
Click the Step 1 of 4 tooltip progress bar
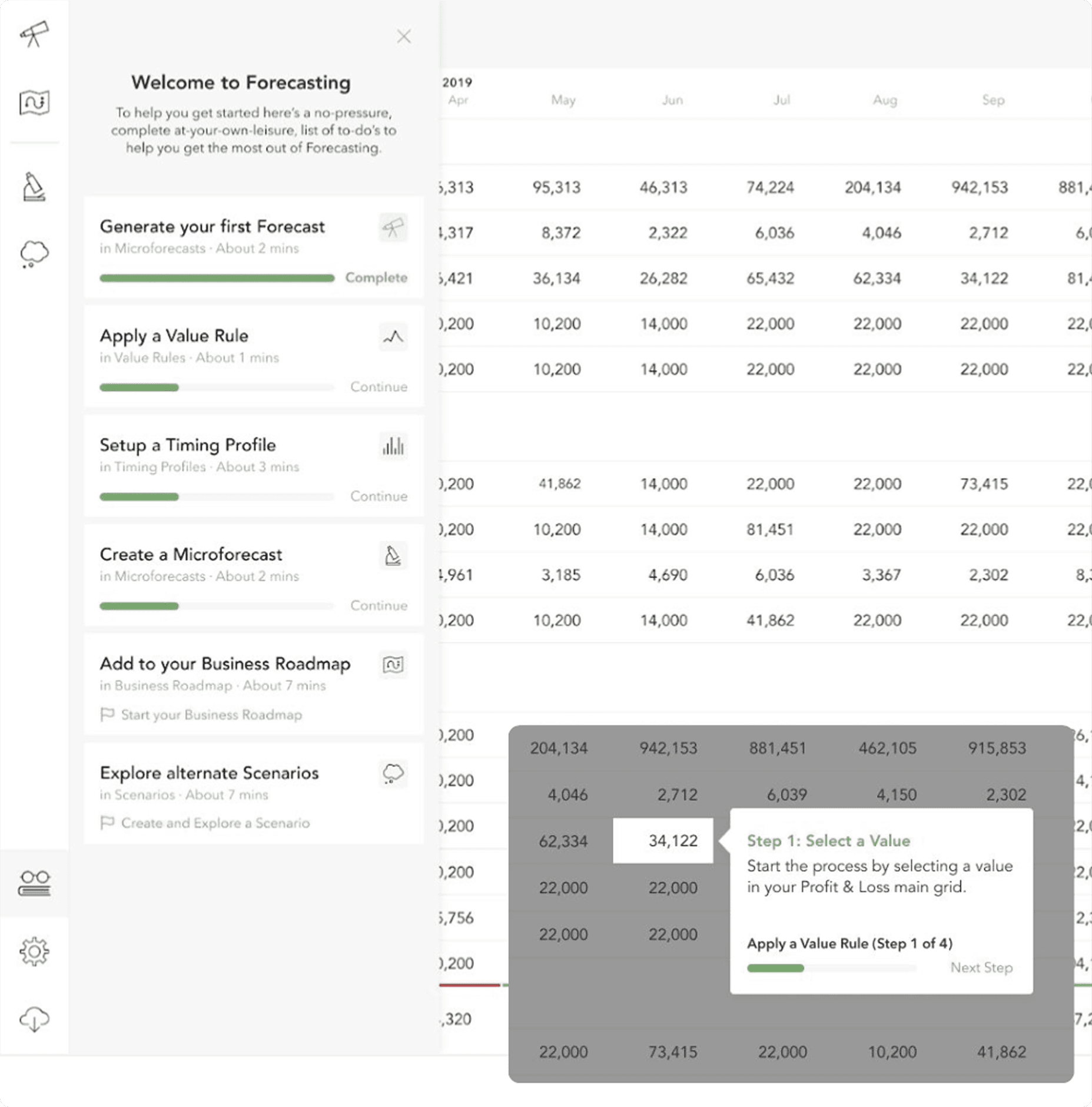832,968
